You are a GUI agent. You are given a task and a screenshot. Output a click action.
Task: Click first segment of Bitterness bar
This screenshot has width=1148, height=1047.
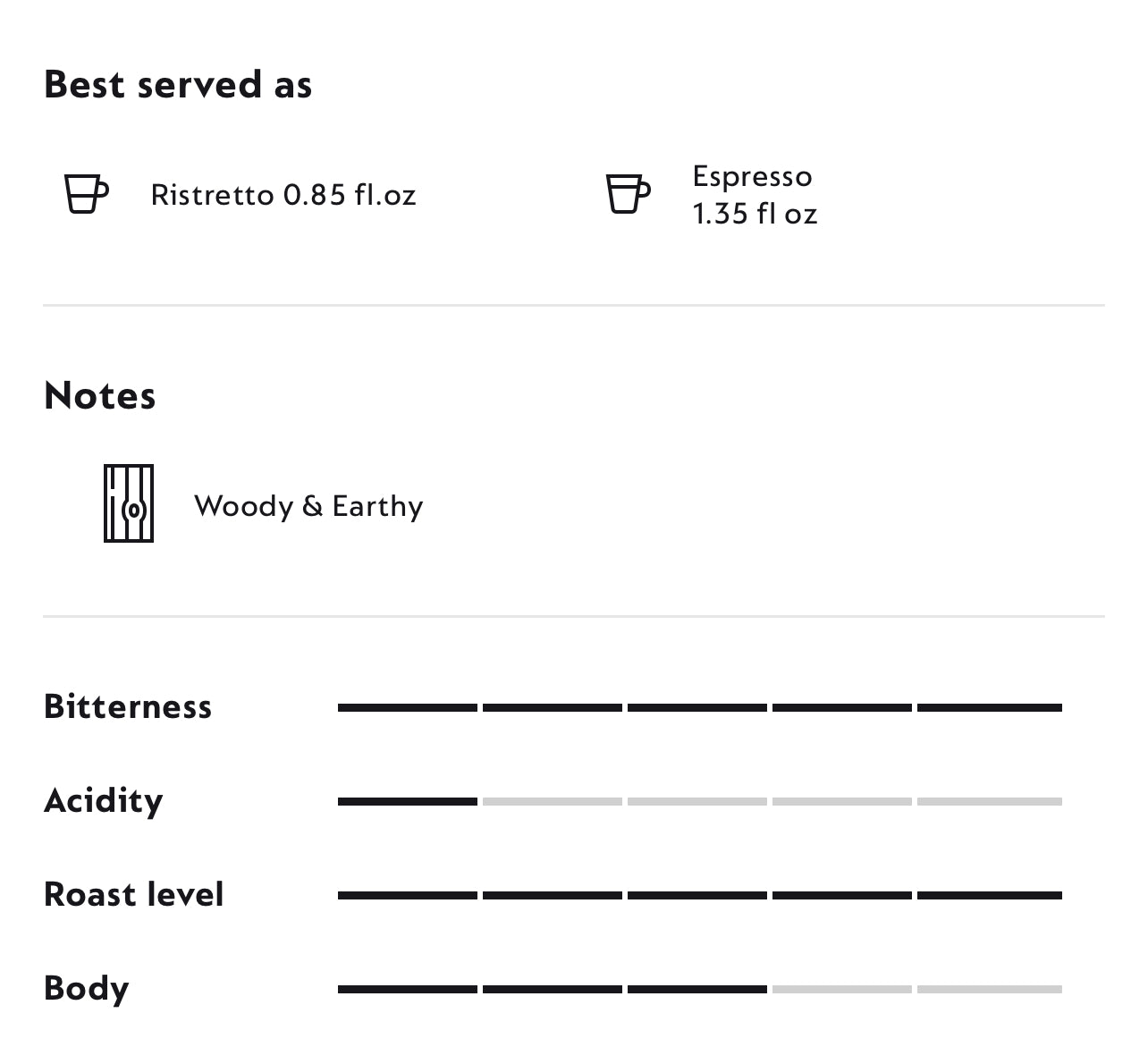coord(408,707)
